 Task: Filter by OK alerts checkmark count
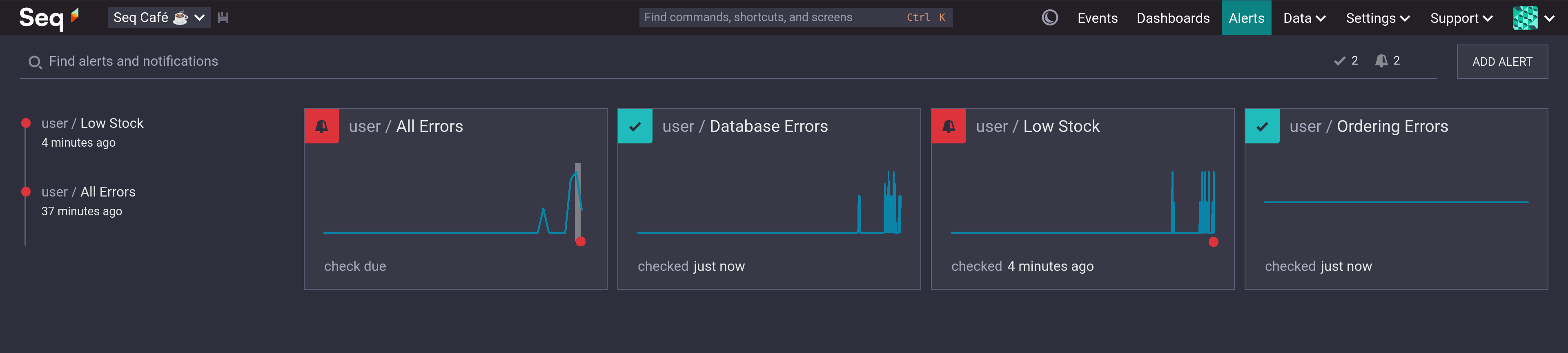1345,61
